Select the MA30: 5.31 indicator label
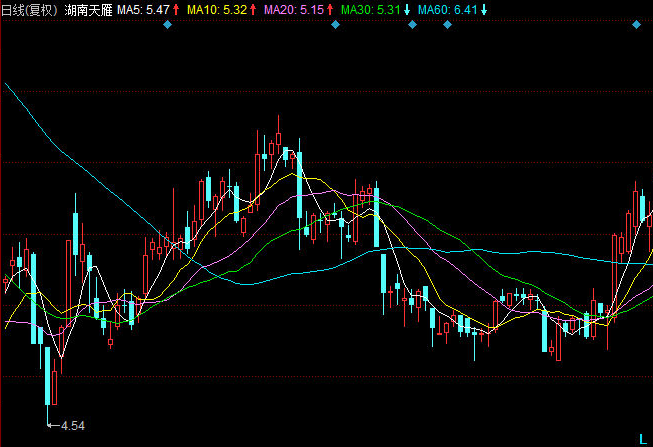The width and height of the screenshot is (653, 447). point(371,10)
